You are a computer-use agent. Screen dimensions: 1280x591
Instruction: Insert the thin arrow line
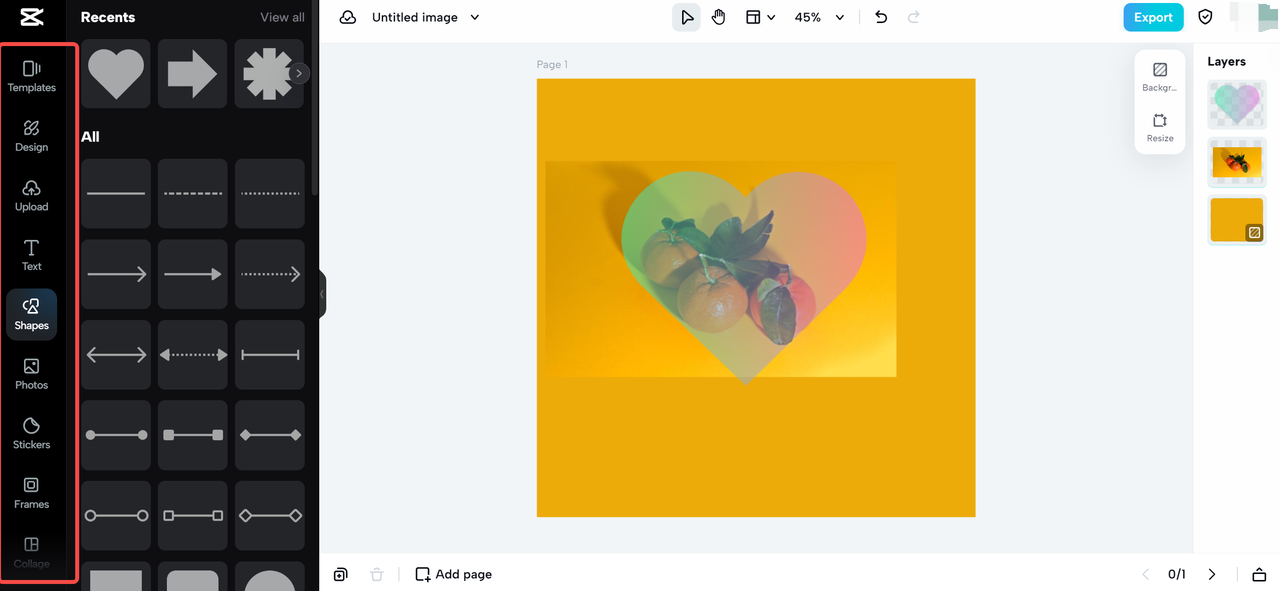tap(116, 274)
